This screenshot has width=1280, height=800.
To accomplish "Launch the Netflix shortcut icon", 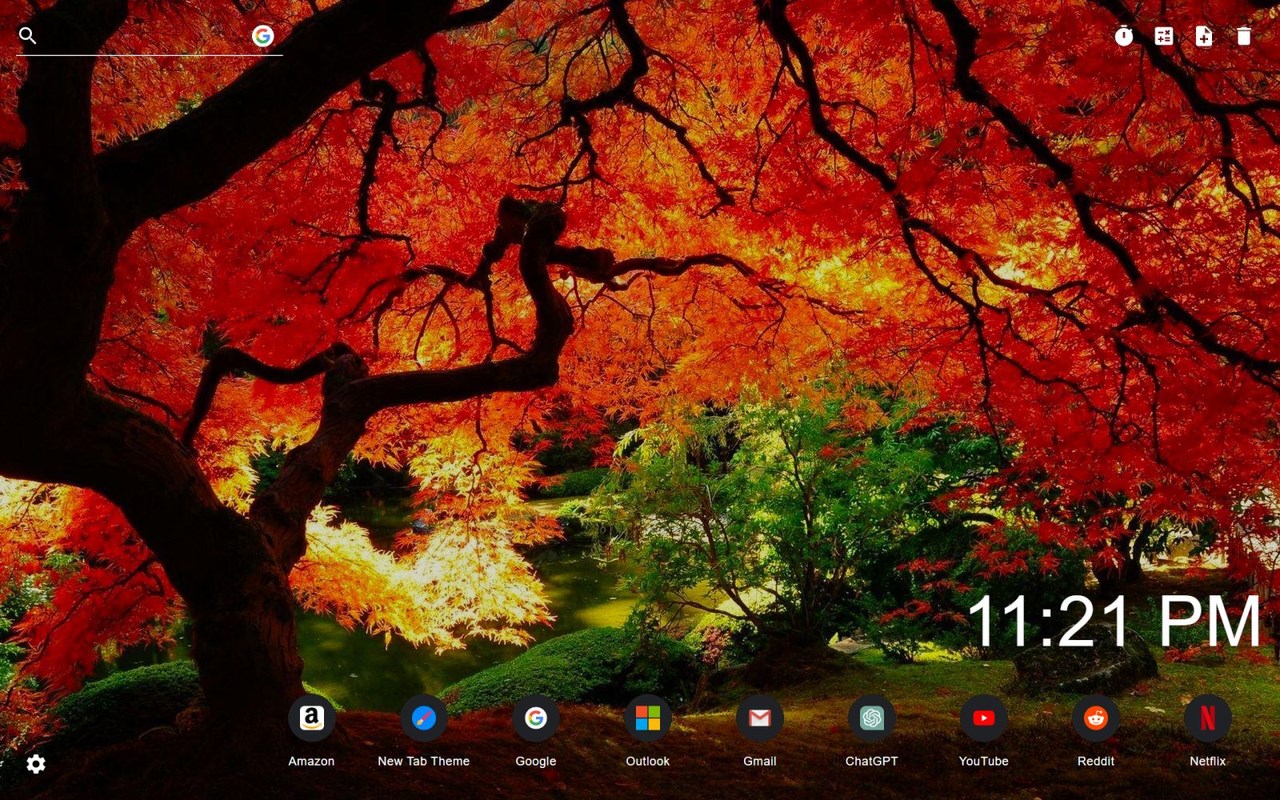I will pyautogui.click(x=1208, y=718).
